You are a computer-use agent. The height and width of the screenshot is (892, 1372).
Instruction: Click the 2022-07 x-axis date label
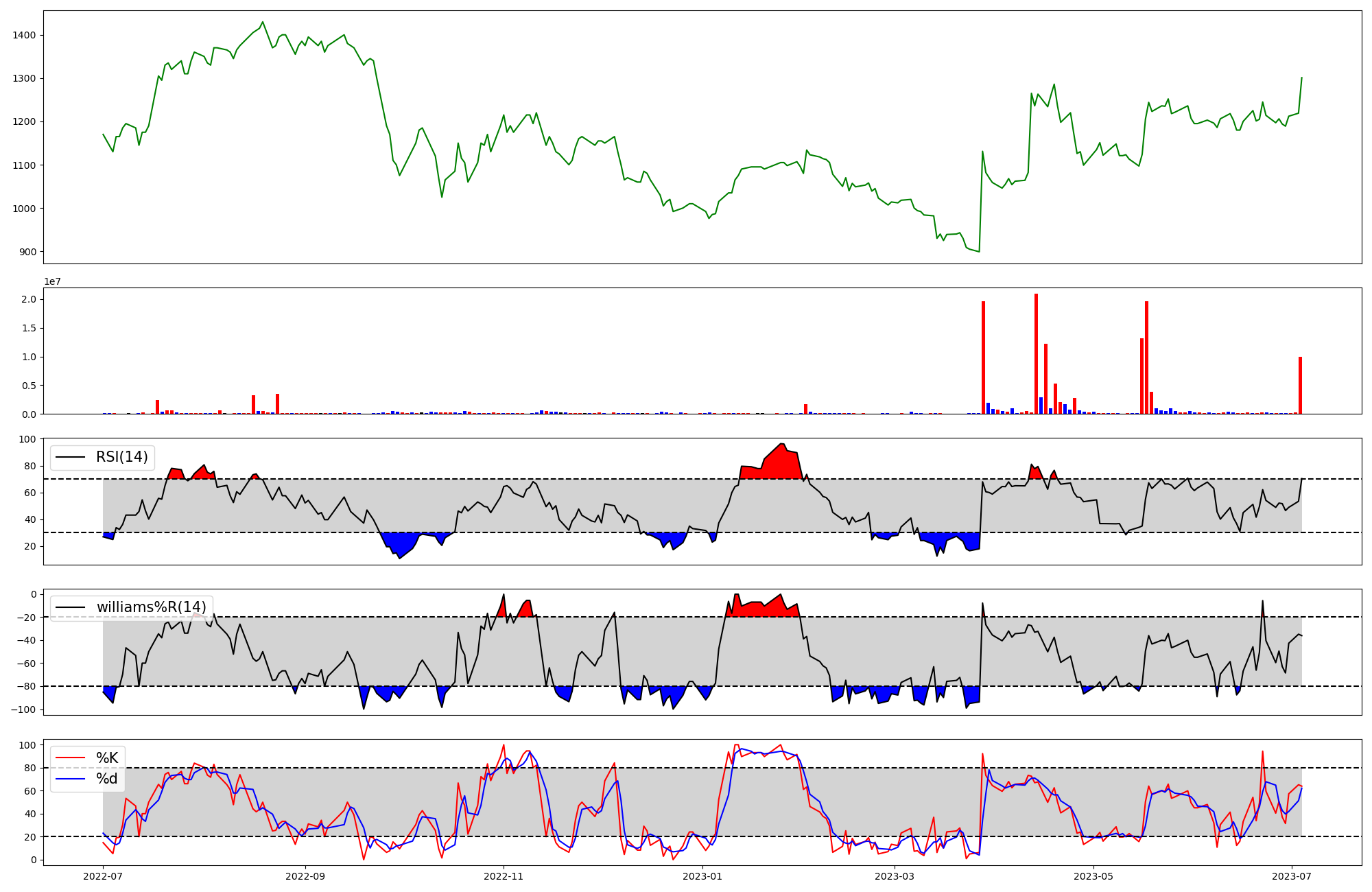click(x=103, y=876)
